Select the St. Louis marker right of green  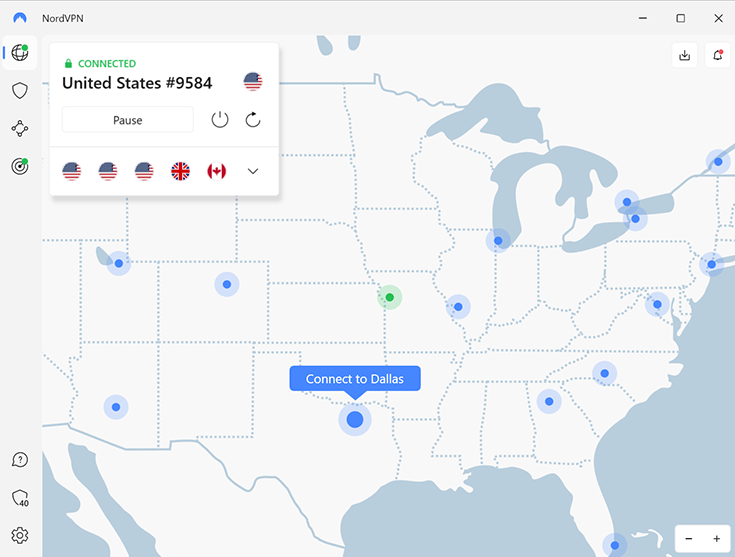point(458,307)
